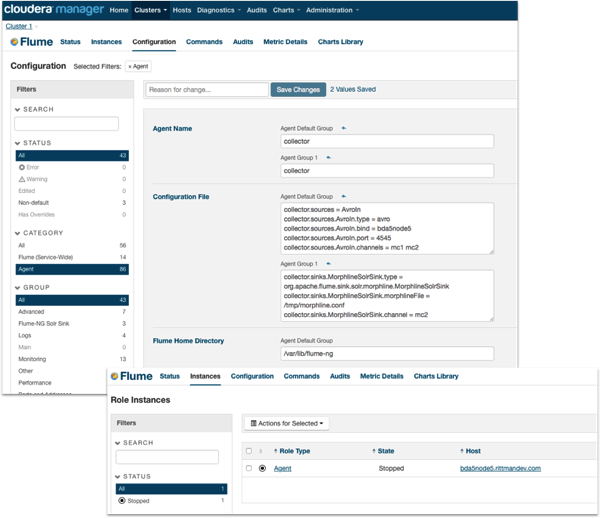The image size is (600, 518).
Task: Click the Cloudera Manager logo
Action: (54, 10)
